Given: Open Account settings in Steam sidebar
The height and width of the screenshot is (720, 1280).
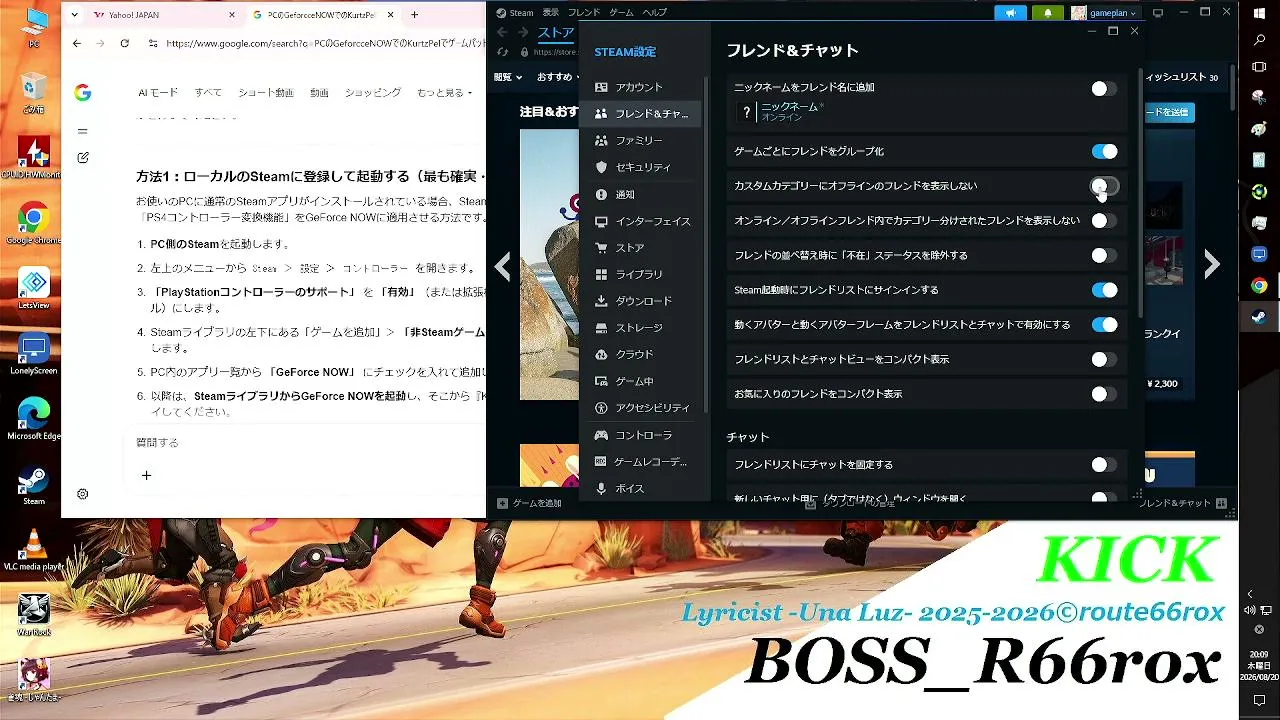Looking at the screenshot, I should click(640, 87).
